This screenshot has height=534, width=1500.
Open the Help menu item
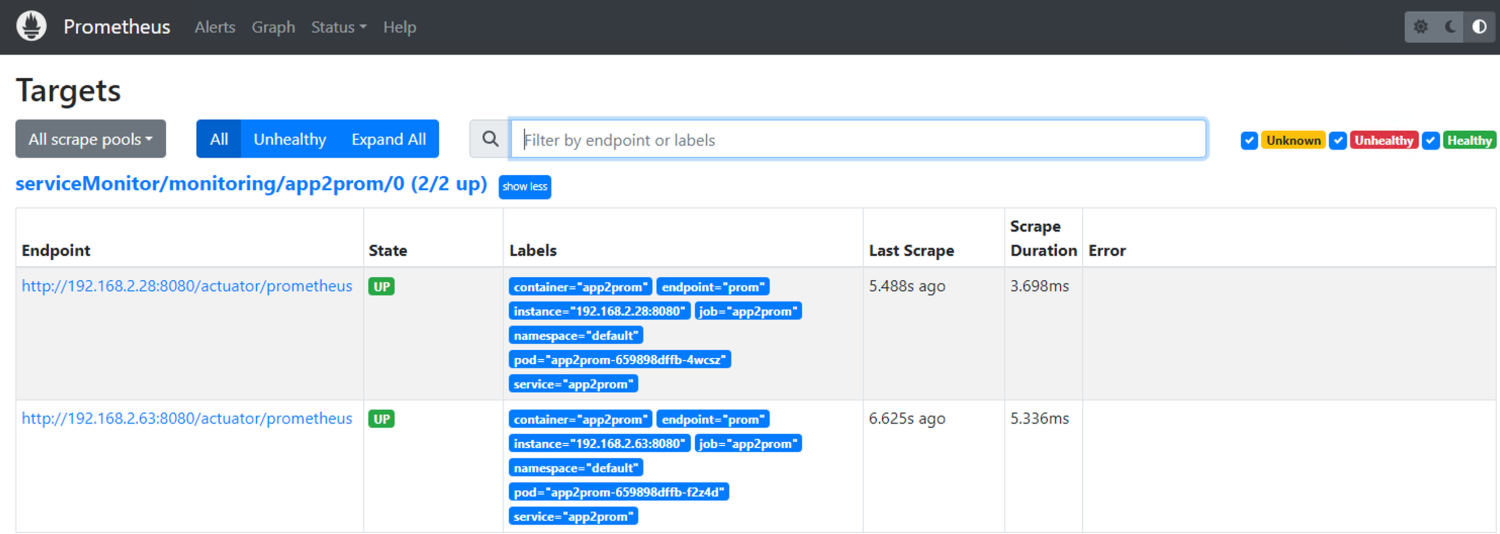pyautogui.click(x=399, y=27)
